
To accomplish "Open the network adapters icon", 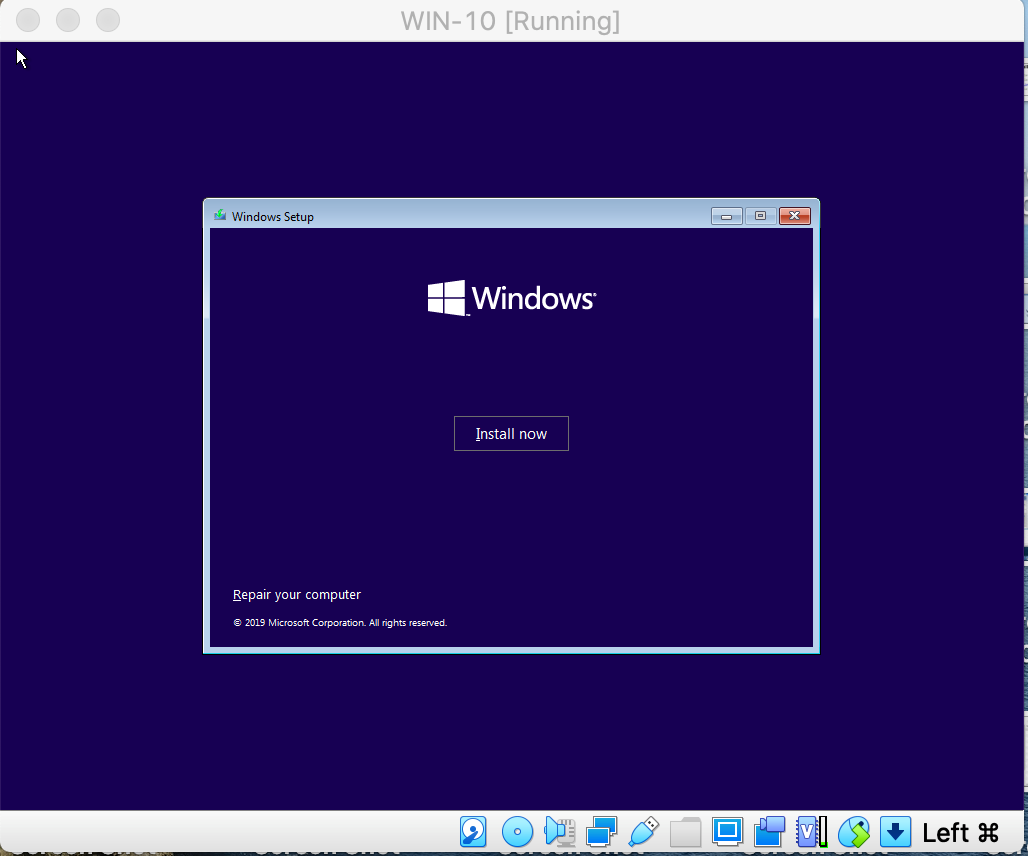I will pos(601,832).
